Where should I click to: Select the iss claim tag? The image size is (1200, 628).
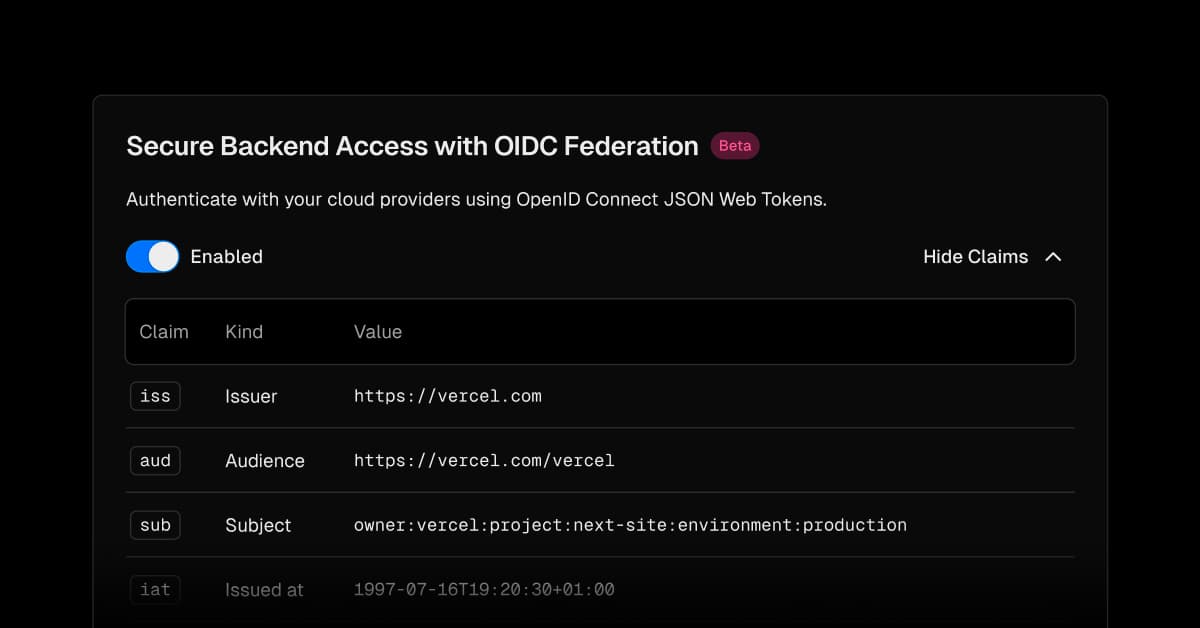[x=155, y=396]
